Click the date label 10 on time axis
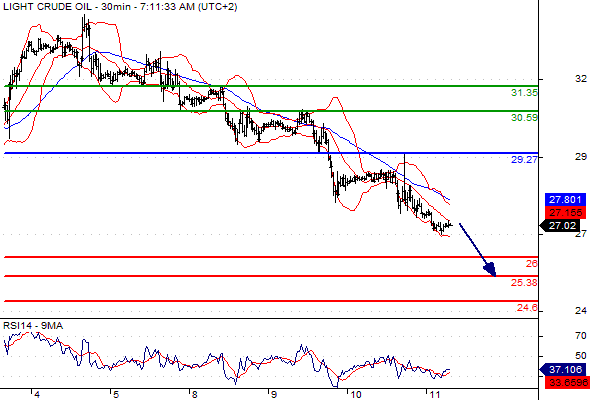590x400 pixels. click(x=356, y=395)
